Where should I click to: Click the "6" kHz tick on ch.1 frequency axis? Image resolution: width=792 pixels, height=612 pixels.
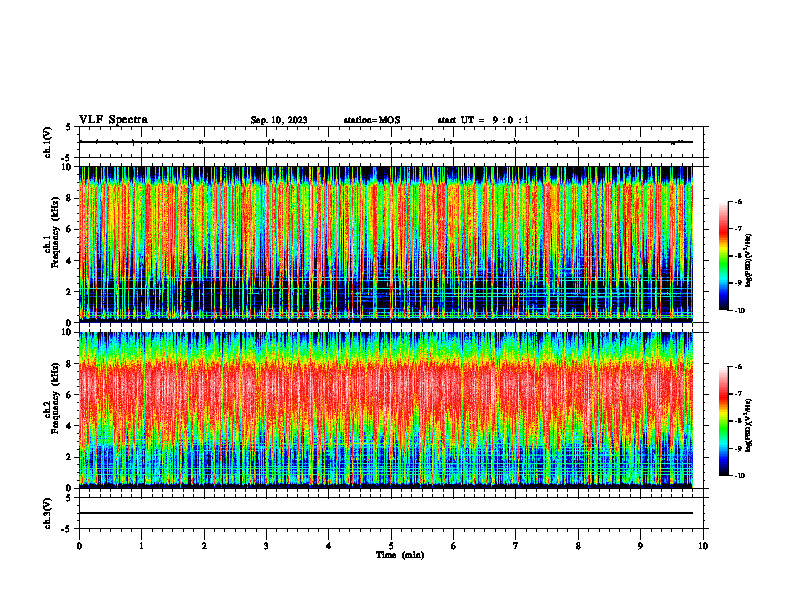[70, 229]
